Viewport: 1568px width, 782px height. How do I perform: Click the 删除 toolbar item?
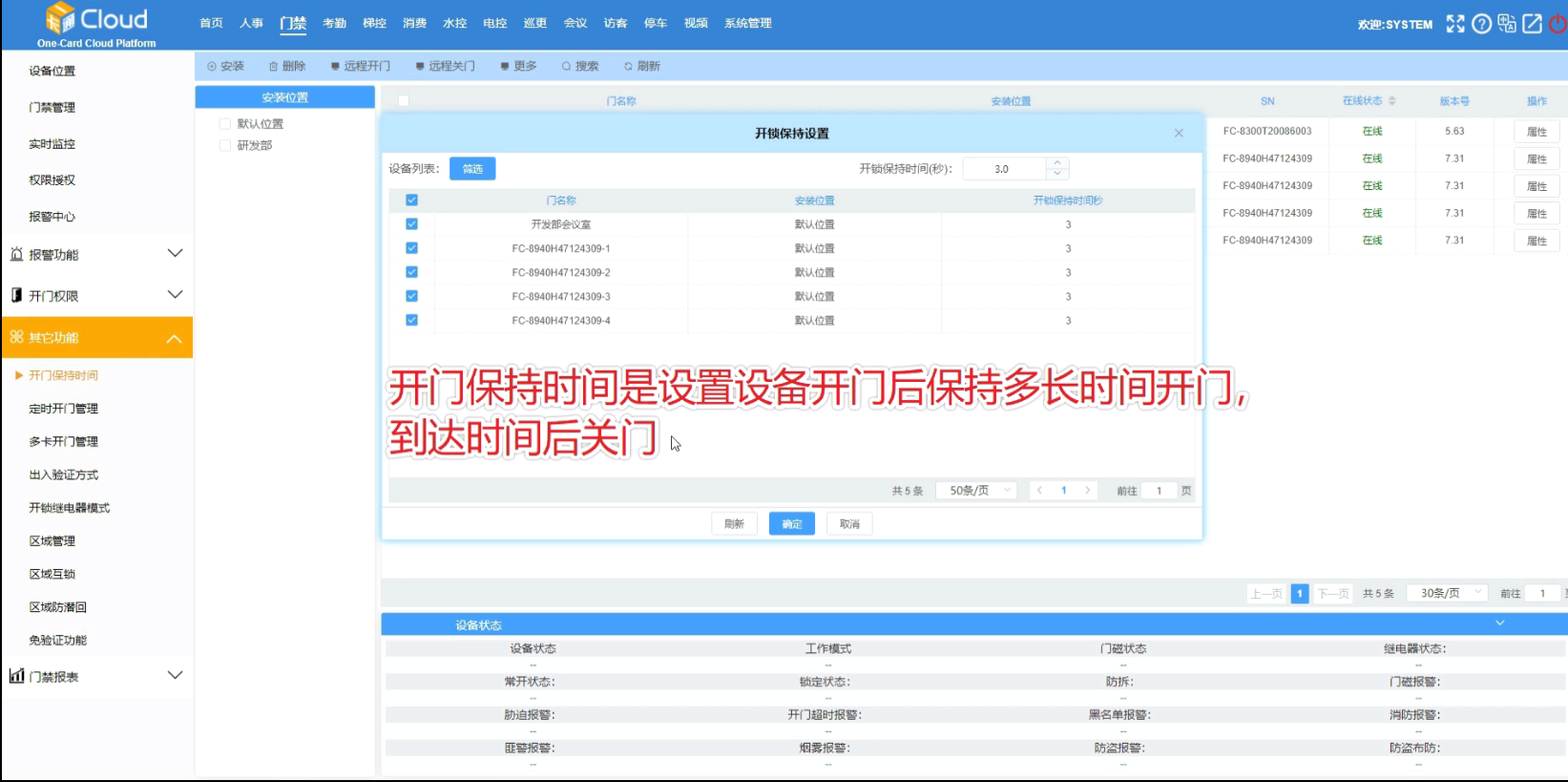[287, 66]
